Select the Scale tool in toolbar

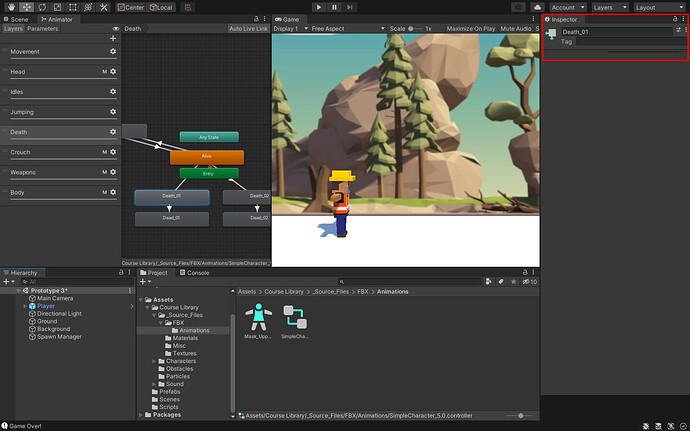click(x=57, y=7)
